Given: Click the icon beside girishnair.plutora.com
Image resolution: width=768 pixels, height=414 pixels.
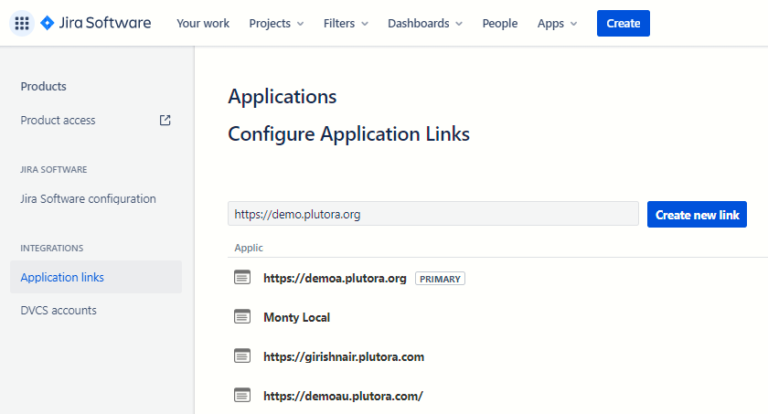Looking at the screenshot, I should (242, 356).
